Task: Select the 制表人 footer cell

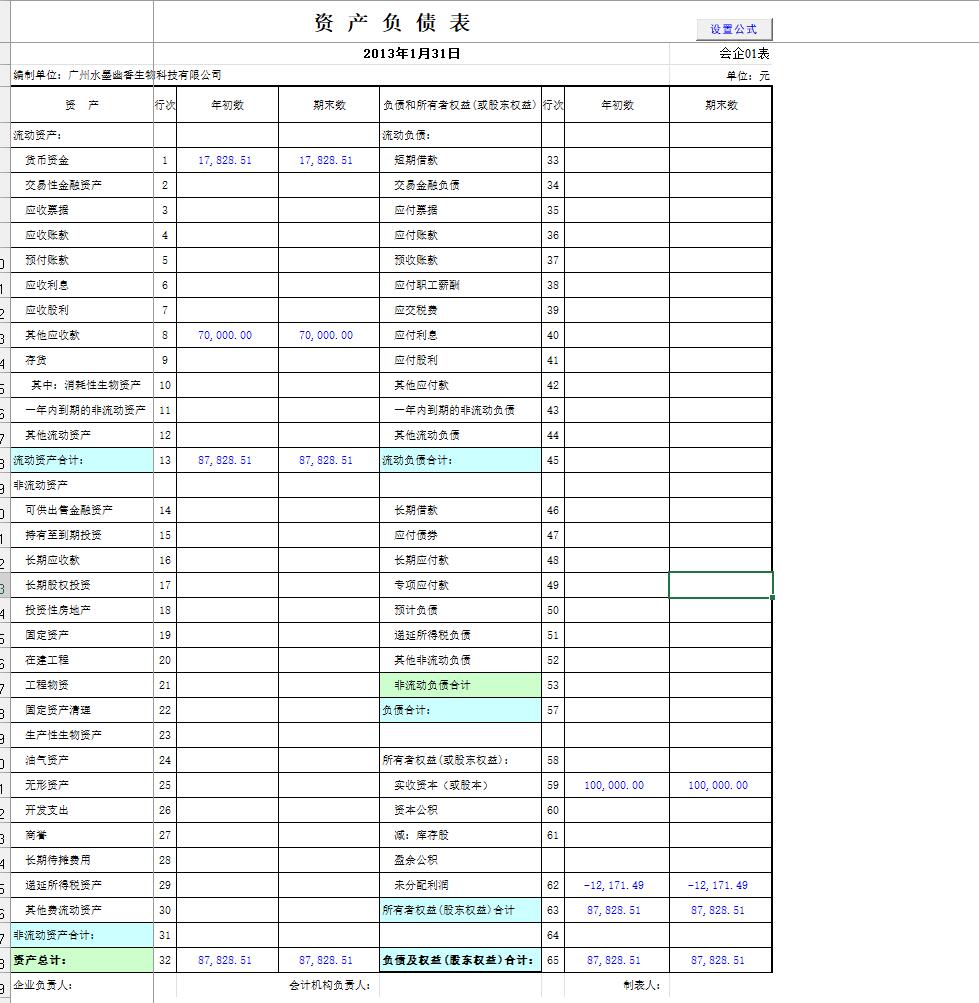Action: click(x=641, y=985)
